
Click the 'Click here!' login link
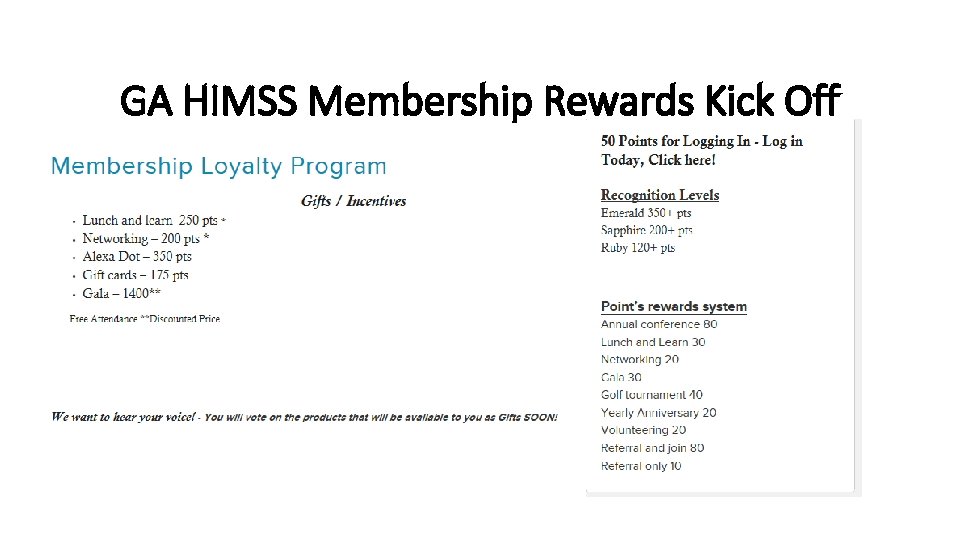[x=682, y=160]
